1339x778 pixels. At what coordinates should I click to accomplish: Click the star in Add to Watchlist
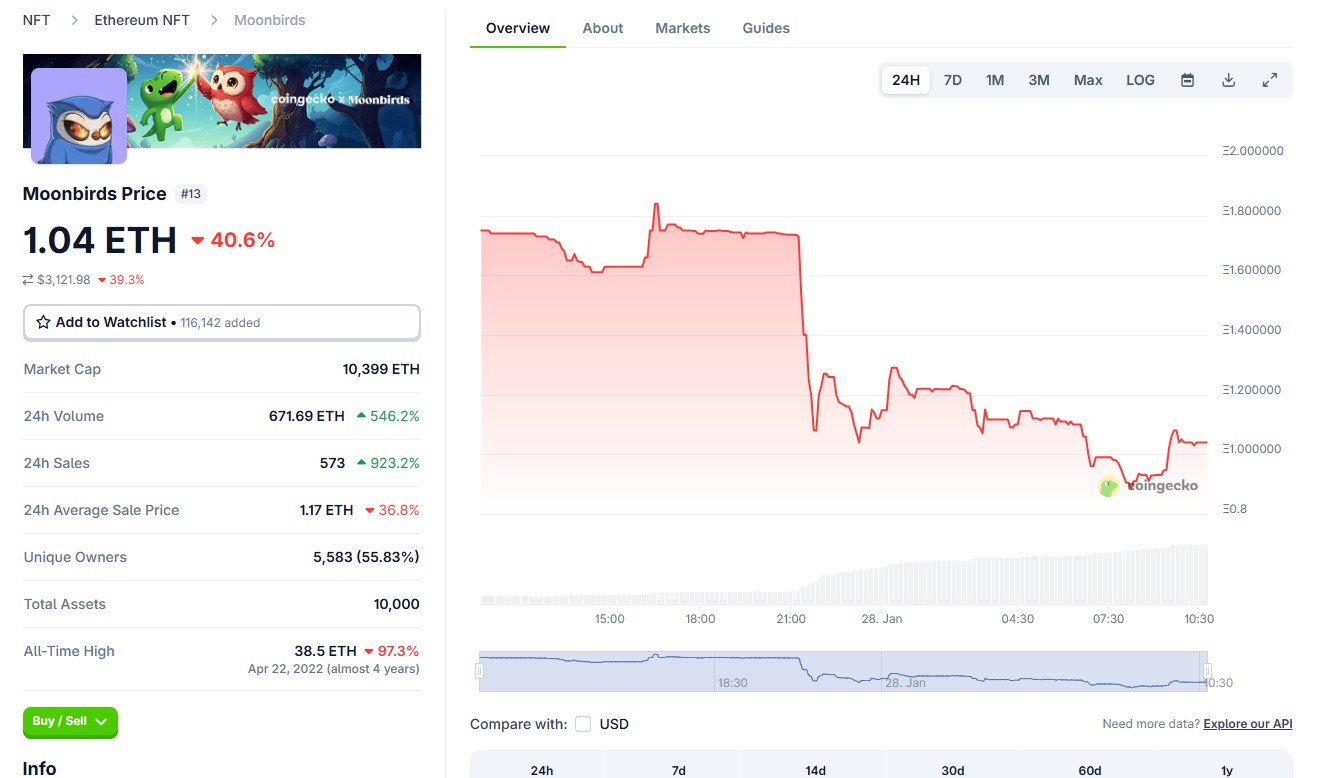(x=42, y=322)
